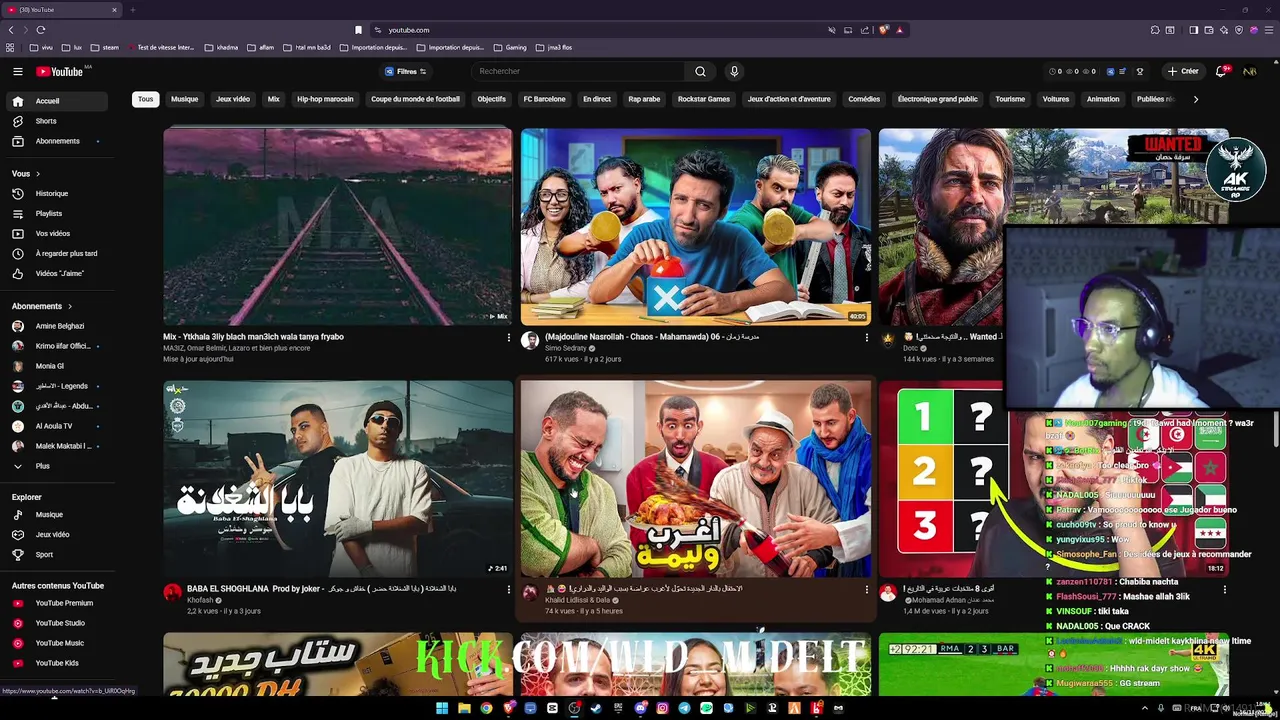The height and width of the screenshot is (720, 1280).
Task: Open Windows Start menu
Action: pyautogui.click(x=441, y=708)
